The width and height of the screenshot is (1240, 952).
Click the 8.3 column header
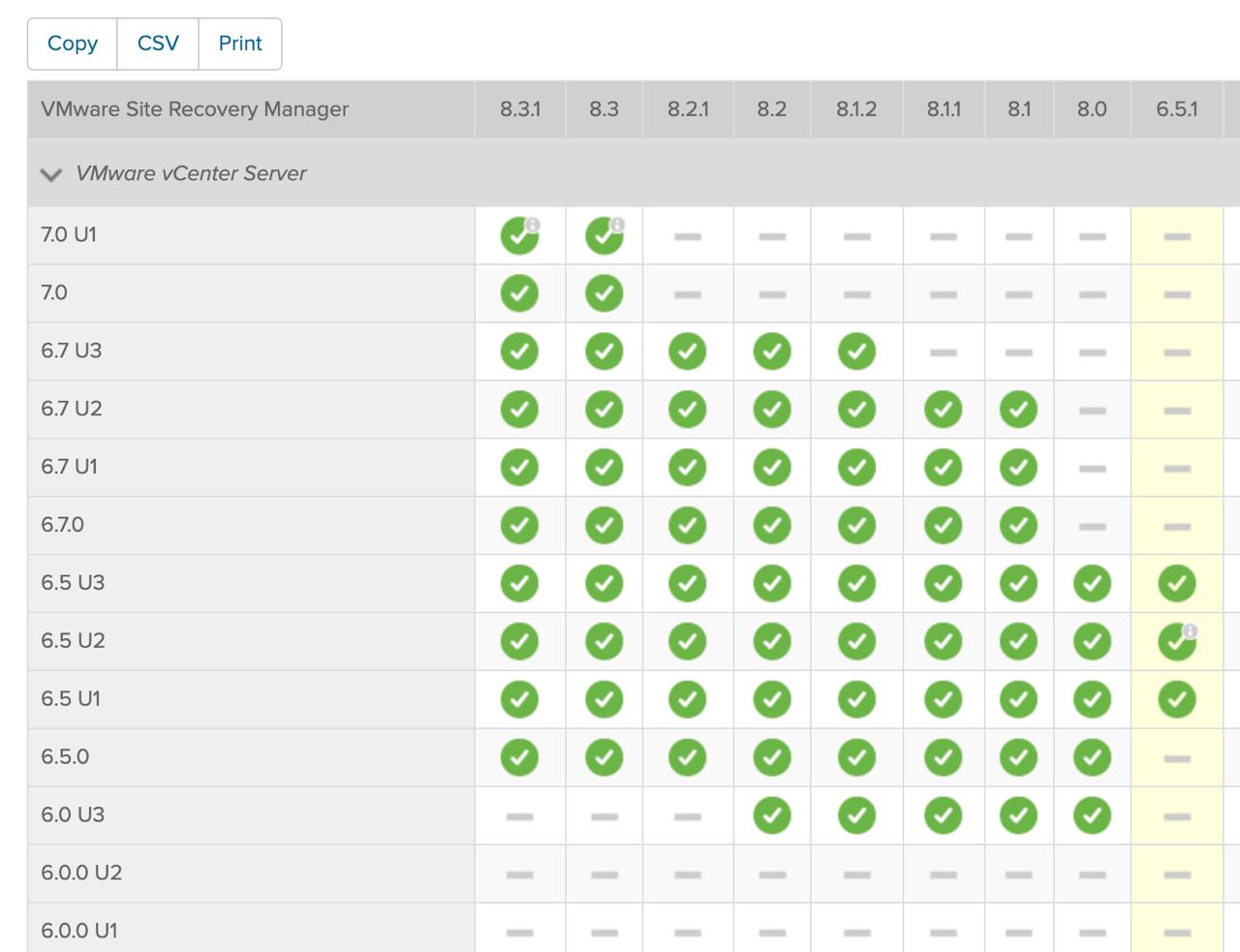[604, 109]
